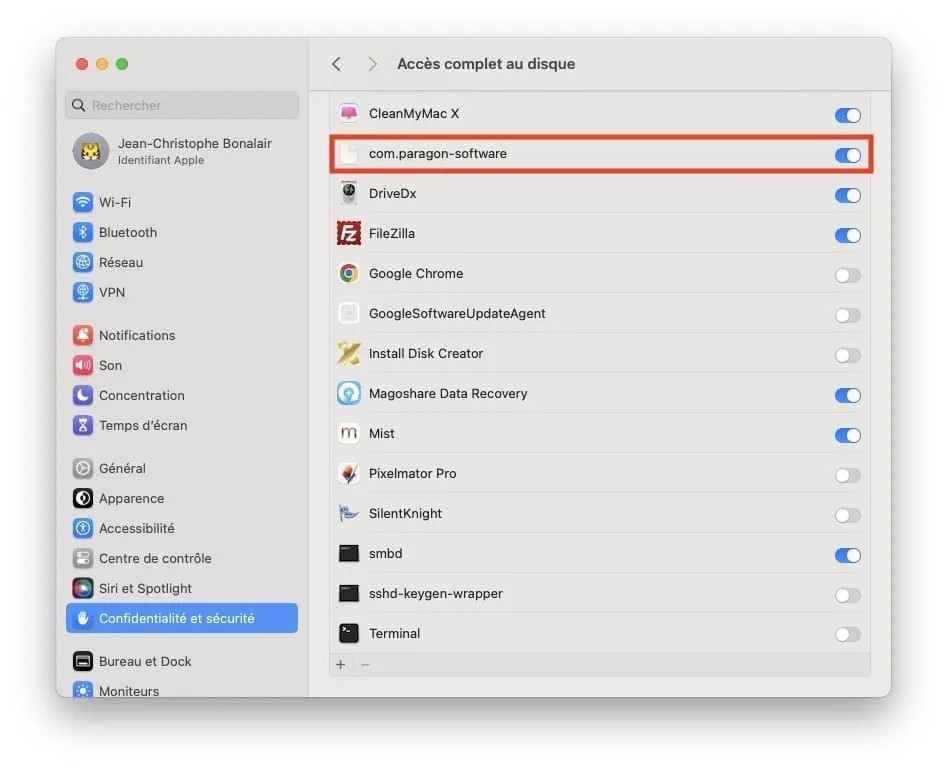Click the Rechercher search field
The height and width of the screenshot is (771, 947).
(183, 105)
